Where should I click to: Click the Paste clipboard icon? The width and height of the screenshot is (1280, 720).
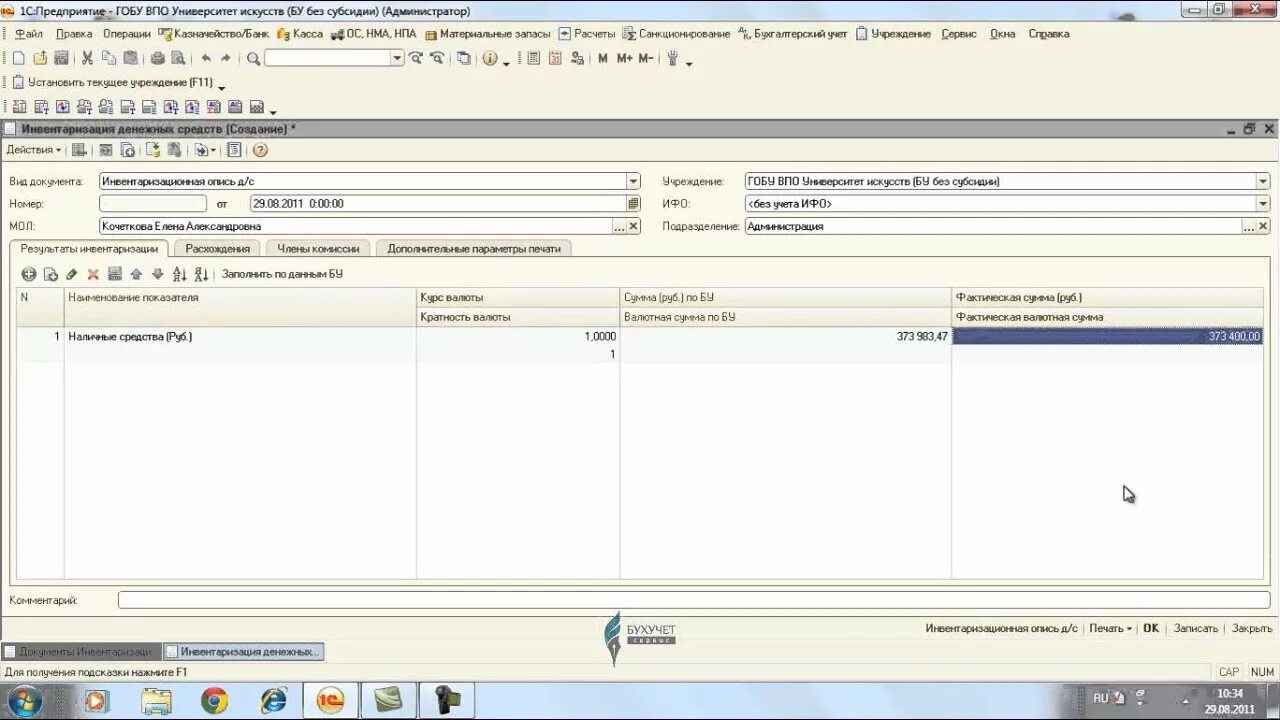131,59
